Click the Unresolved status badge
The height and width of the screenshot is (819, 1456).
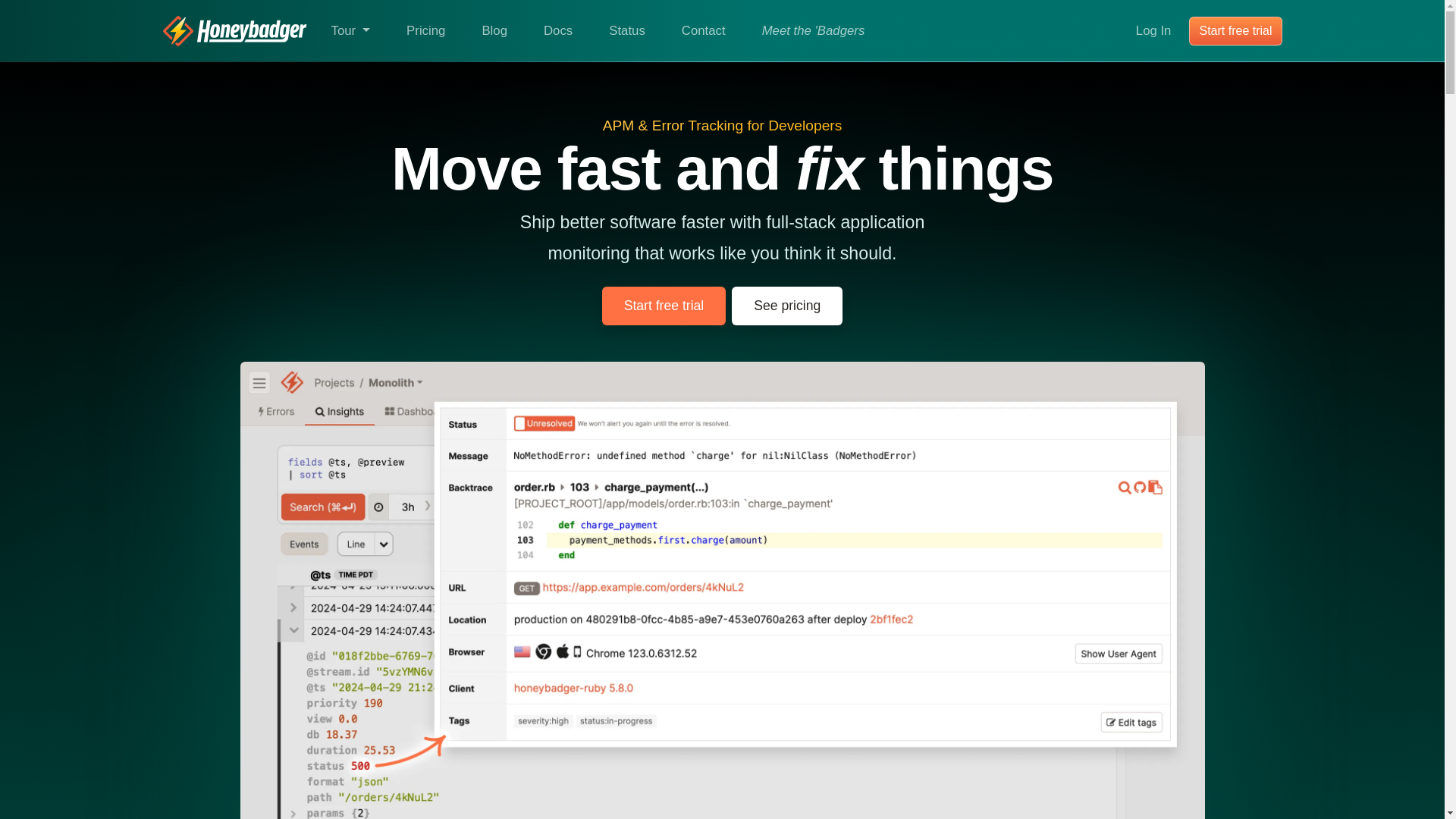[x=544, y=424]
